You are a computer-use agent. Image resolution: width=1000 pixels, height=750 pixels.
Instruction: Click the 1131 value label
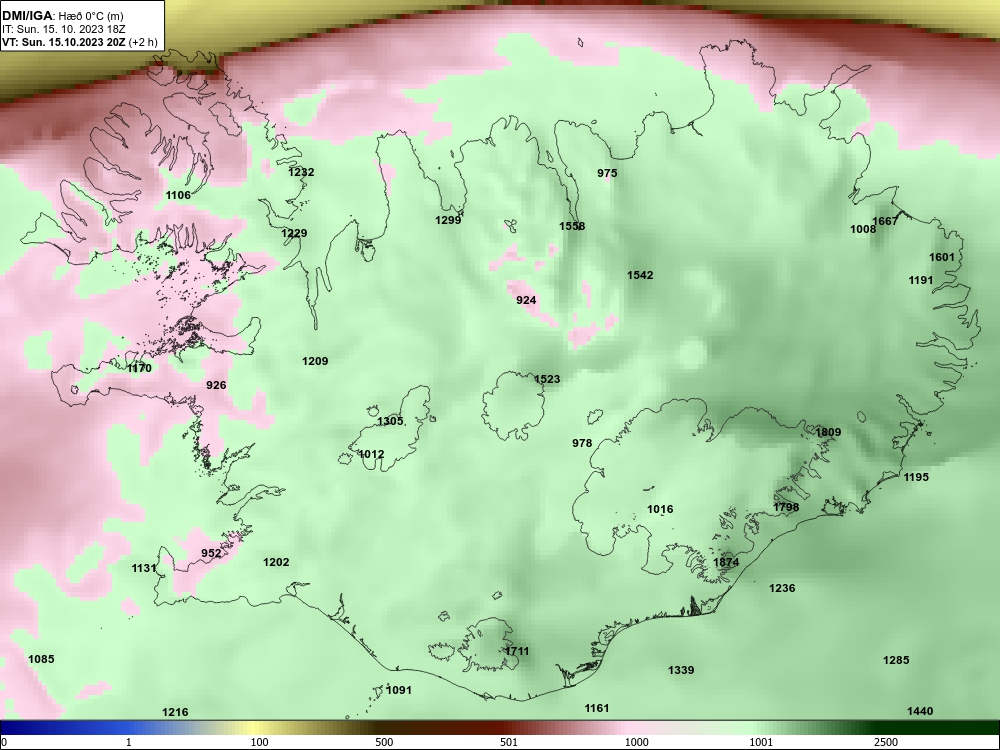[144, 568]
